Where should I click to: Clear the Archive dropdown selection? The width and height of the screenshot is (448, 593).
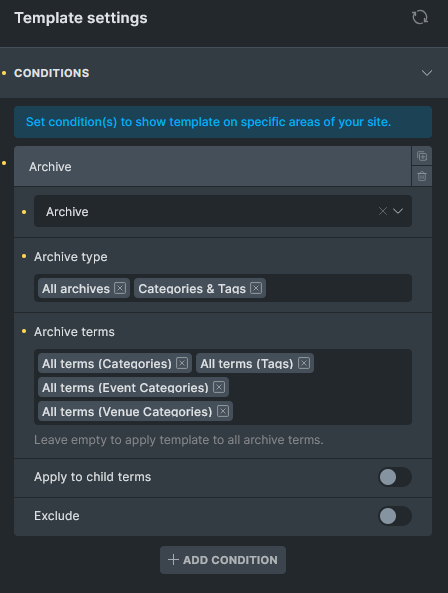(383, 211)
